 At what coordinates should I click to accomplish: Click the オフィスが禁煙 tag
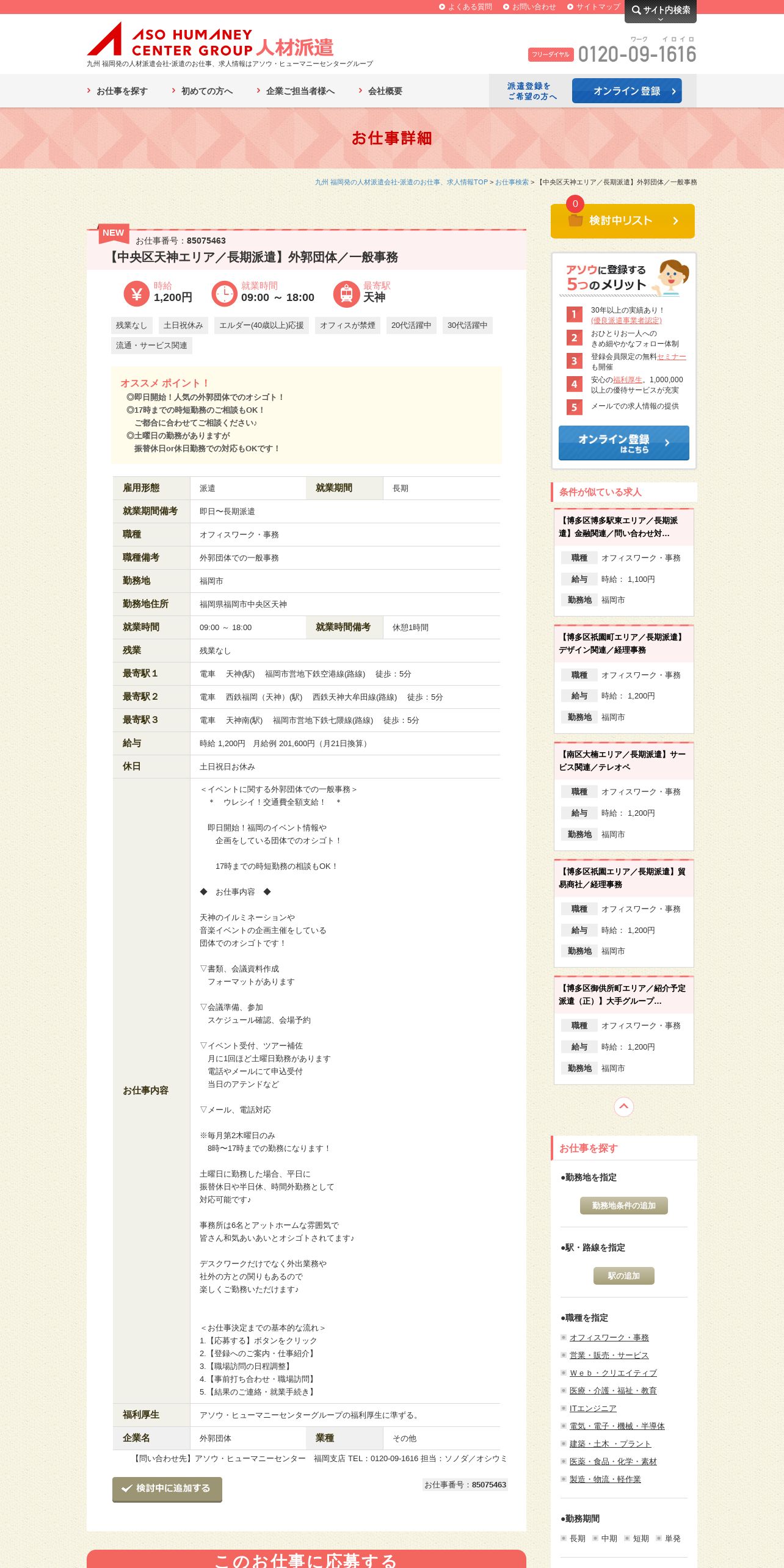pos(347,325)
